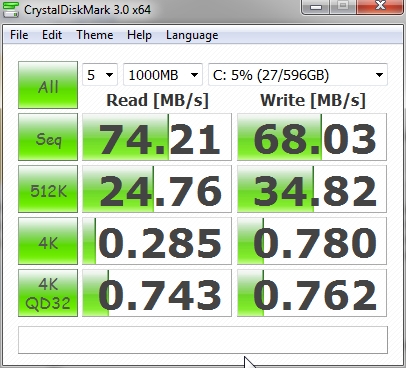Click the 4K read result 0.285
The width and height of the screenshot is (406, 368).
pos(157,241)
